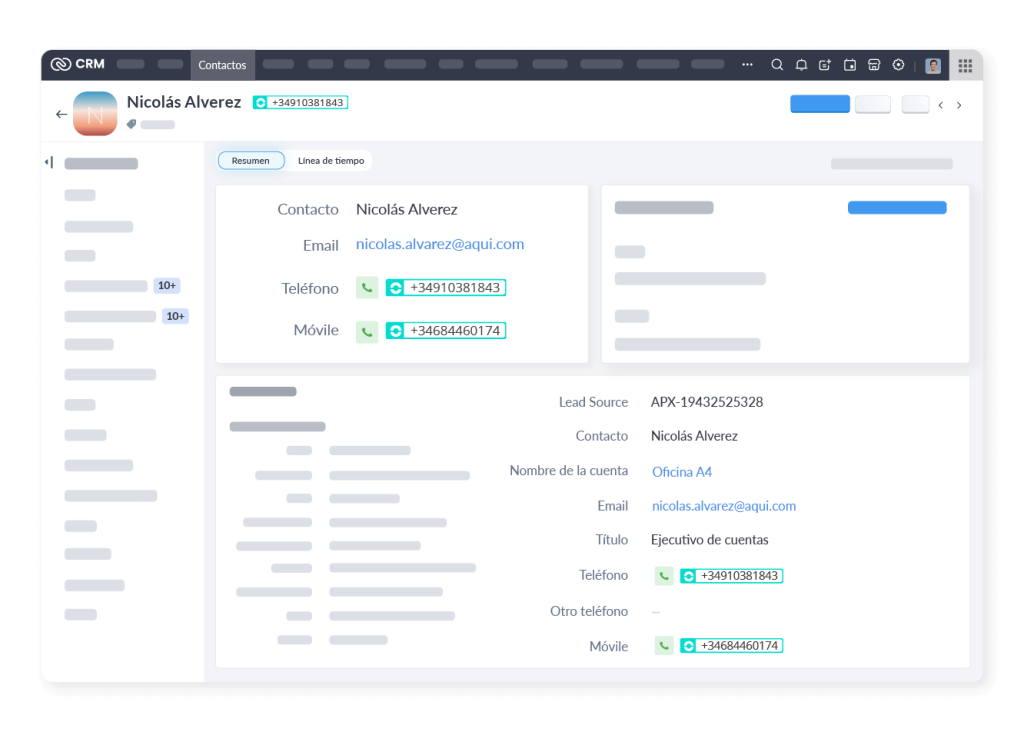
Task: Go to next contact record arrow
Action: [959, 105]
